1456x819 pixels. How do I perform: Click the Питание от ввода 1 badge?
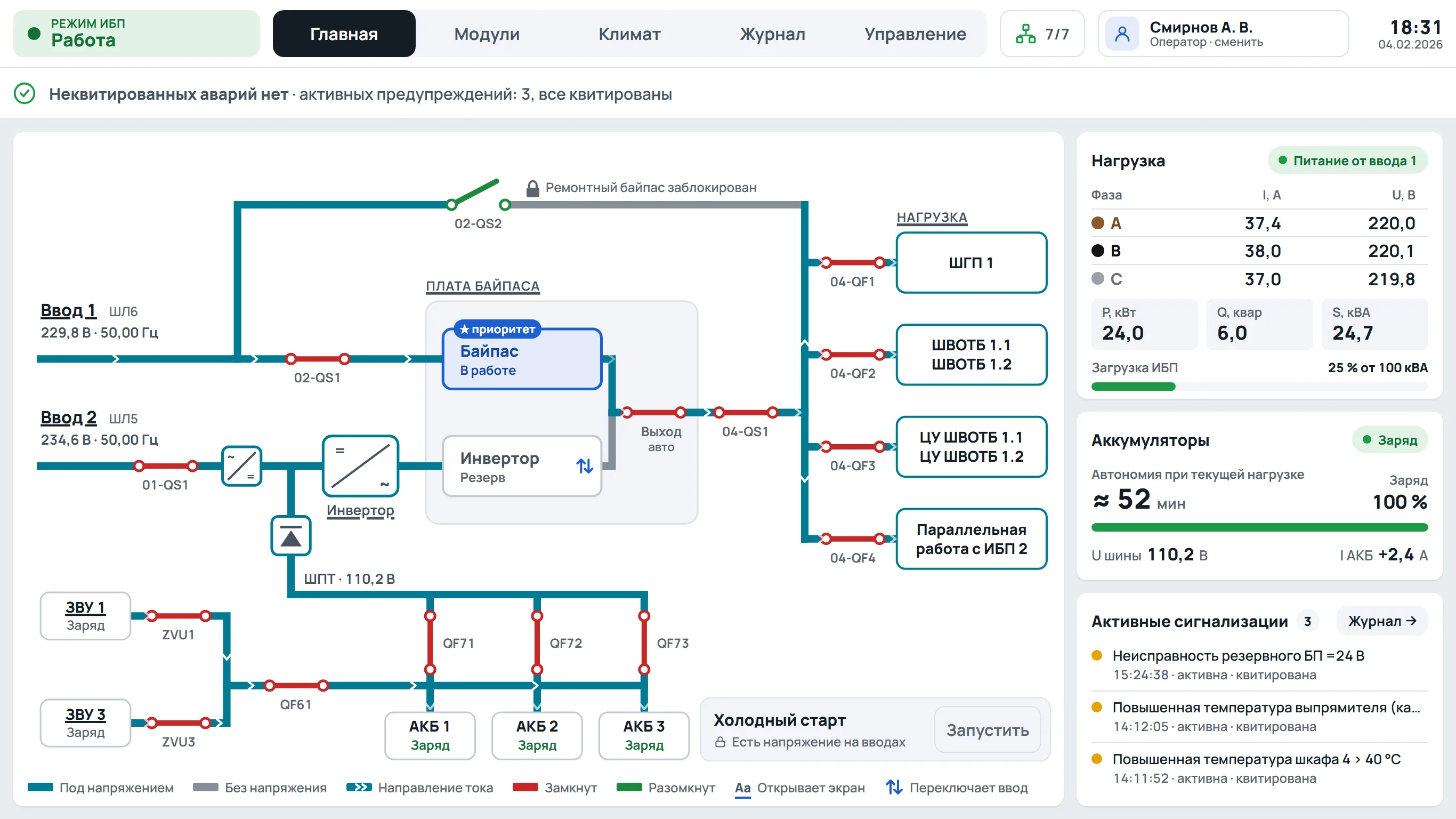click(1347, 160)
